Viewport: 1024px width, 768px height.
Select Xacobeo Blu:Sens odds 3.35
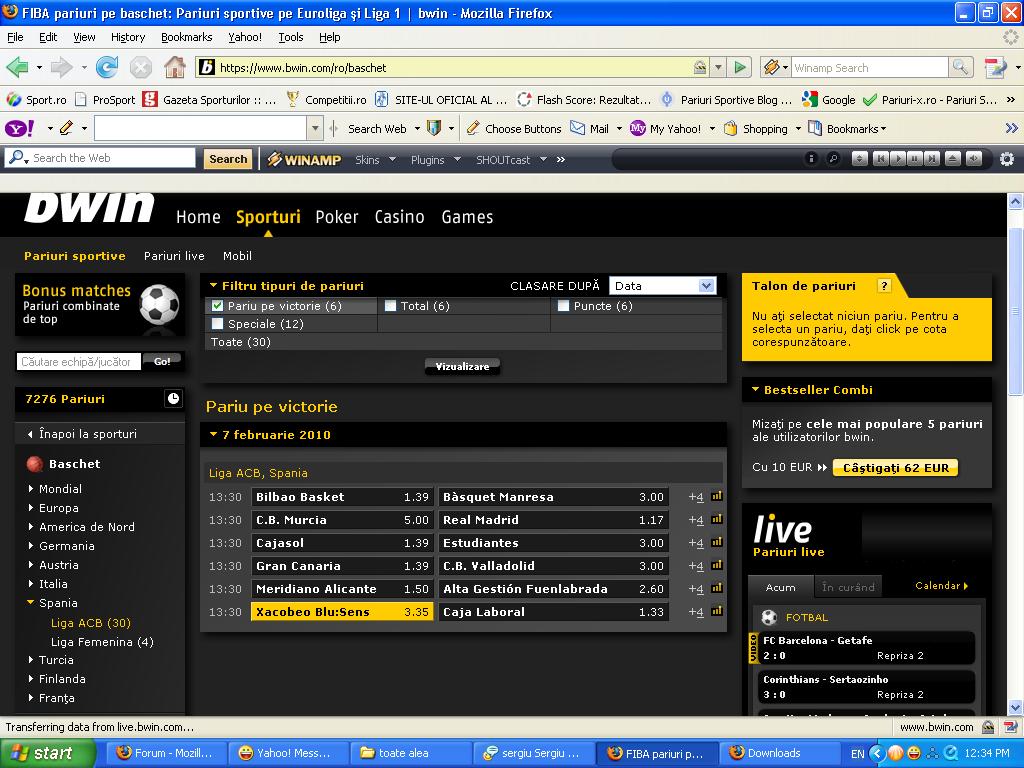pyautogui.click(x=342, y=611)
